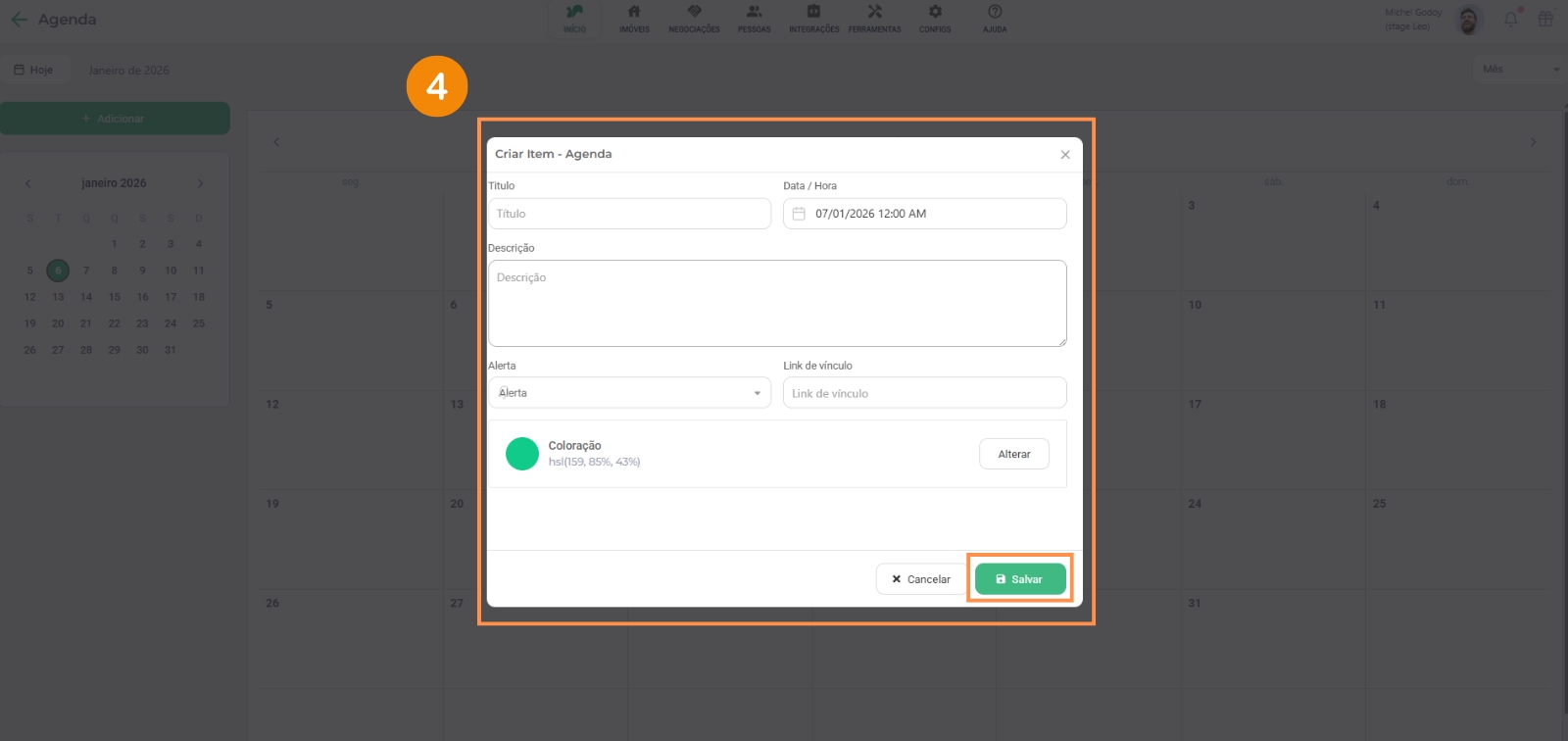Close the Criar Item dialog
Screen dimensions: 1568x741
1065,155
